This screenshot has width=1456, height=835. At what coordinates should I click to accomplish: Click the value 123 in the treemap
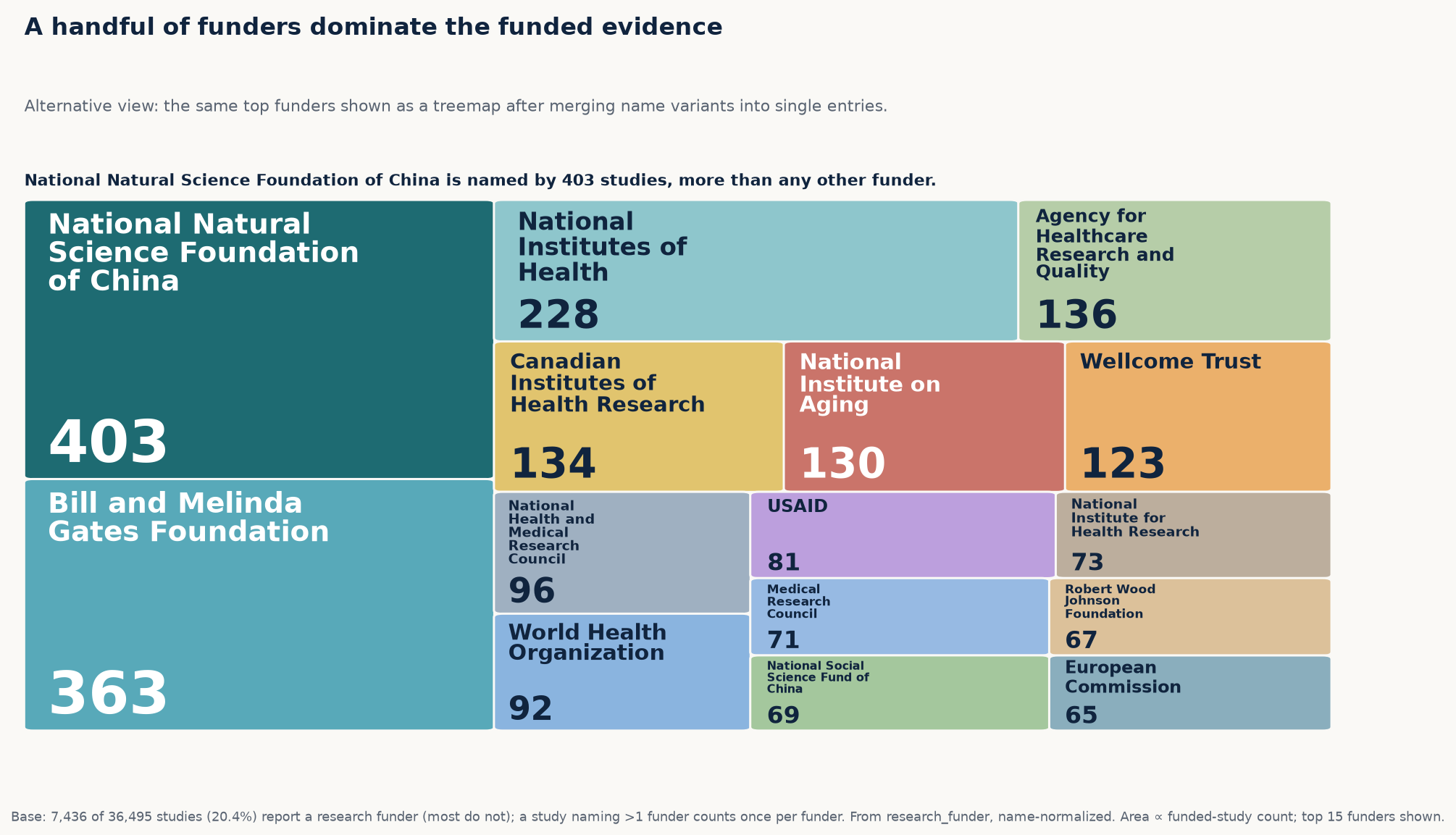(x=1123, y=463)
